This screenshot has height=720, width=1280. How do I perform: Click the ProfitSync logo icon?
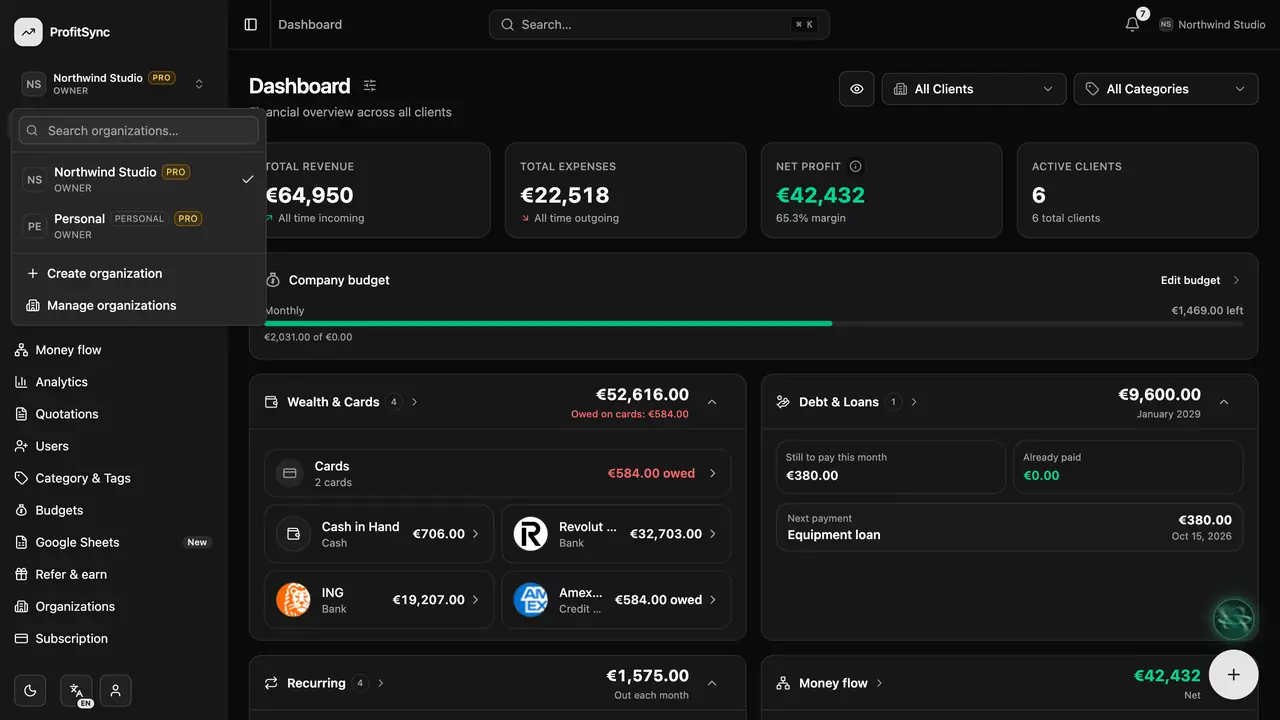pyautogui.click(x=28, y=32)
